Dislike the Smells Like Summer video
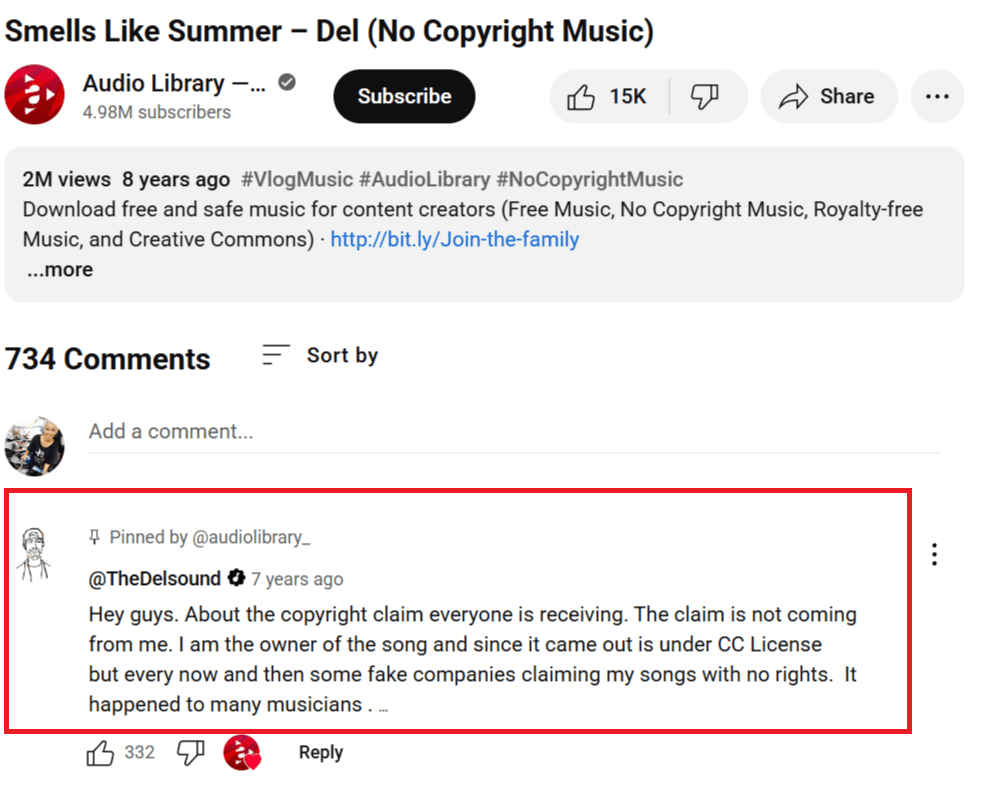Image resolution: width=981 pixels, height=787 pixels. 705,97
